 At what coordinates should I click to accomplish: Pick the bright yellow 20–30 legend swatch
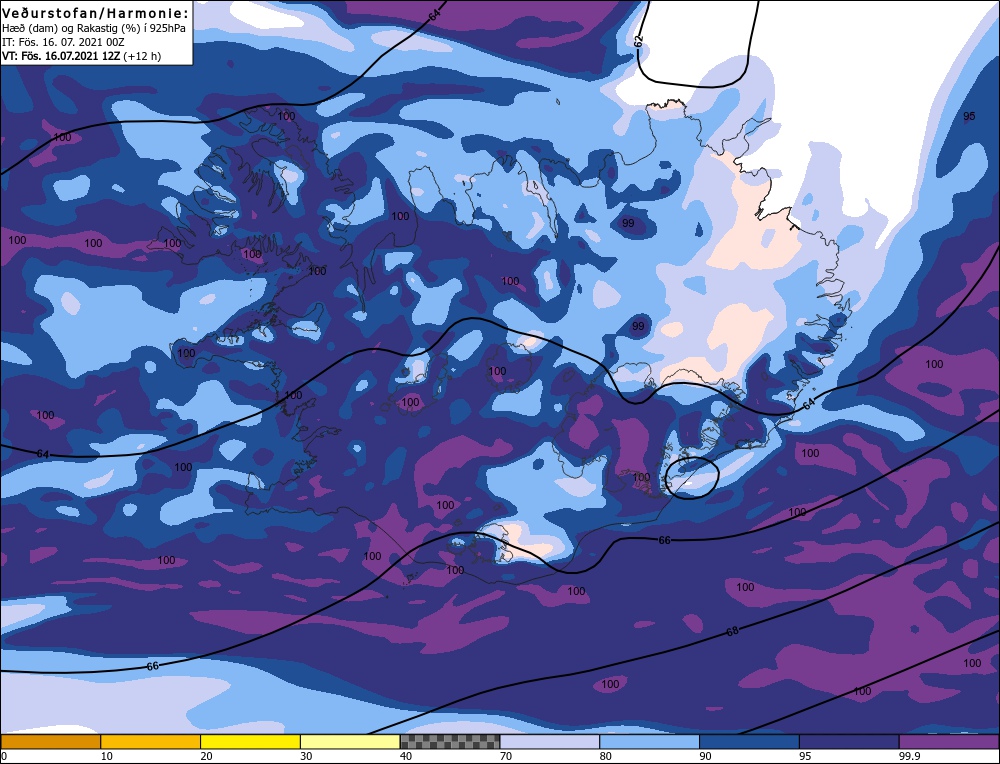[x=250, y=742]
